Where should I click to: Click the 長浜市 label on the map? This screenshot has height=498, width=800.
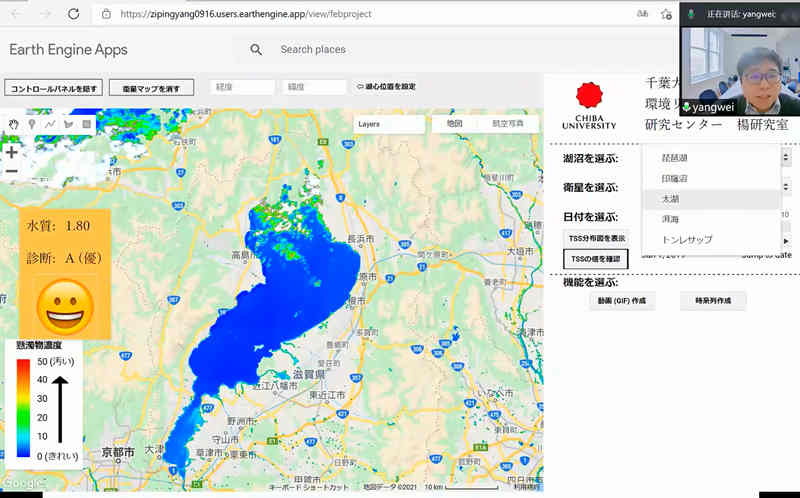pyautogui.click(x=360, y=238)
